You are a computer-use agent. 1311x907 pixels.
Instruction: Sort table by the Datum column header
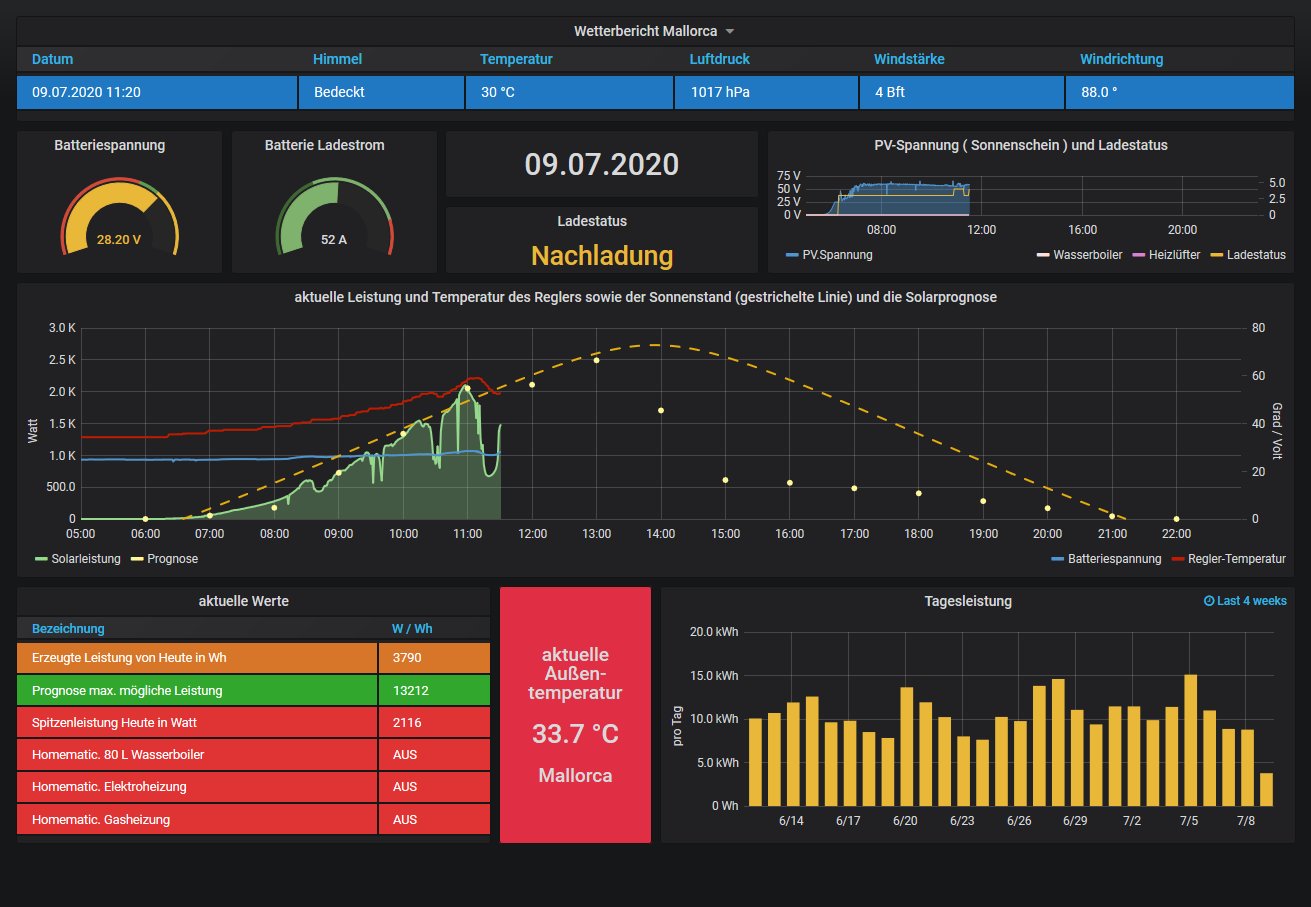(x=53, y=59)
